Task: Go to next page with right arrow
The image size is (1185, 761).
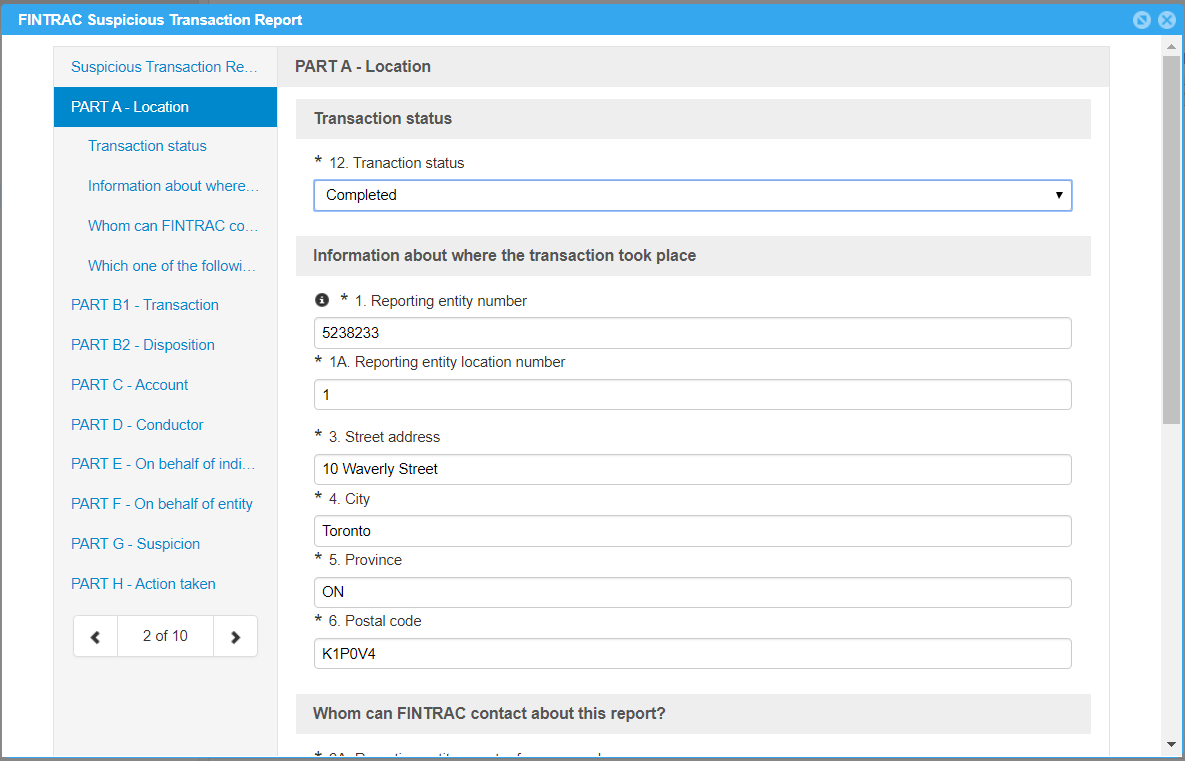Action: (x=235, y=636)
